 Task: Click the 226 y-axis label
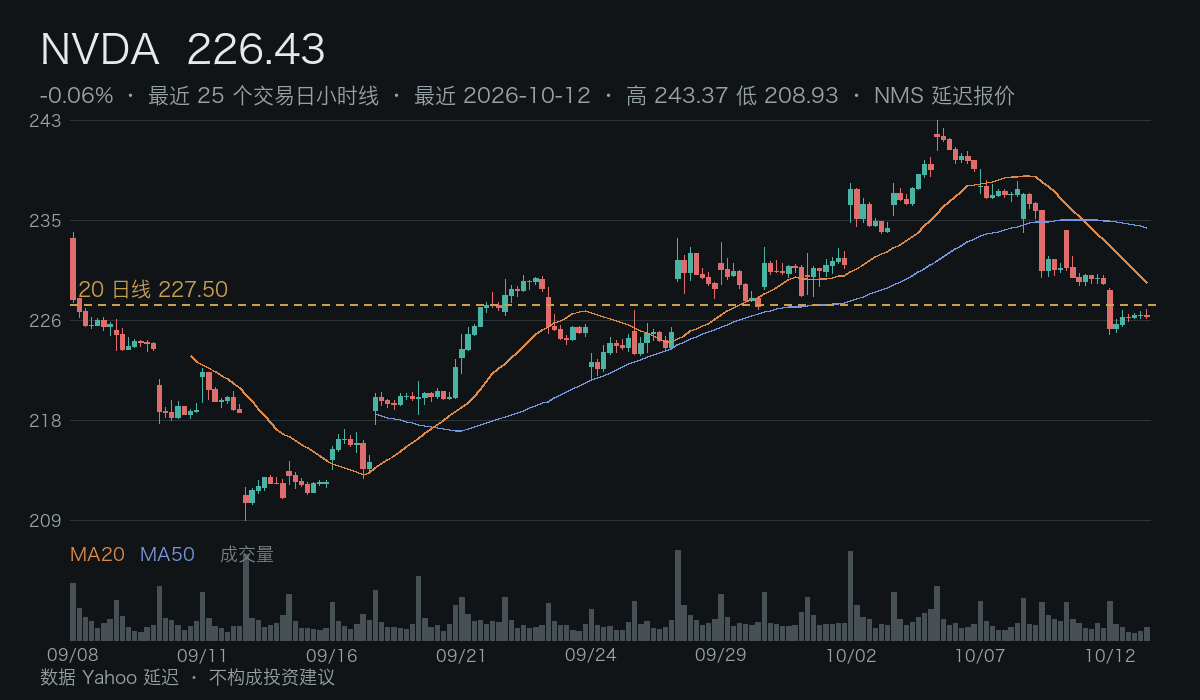pos(46,321)
